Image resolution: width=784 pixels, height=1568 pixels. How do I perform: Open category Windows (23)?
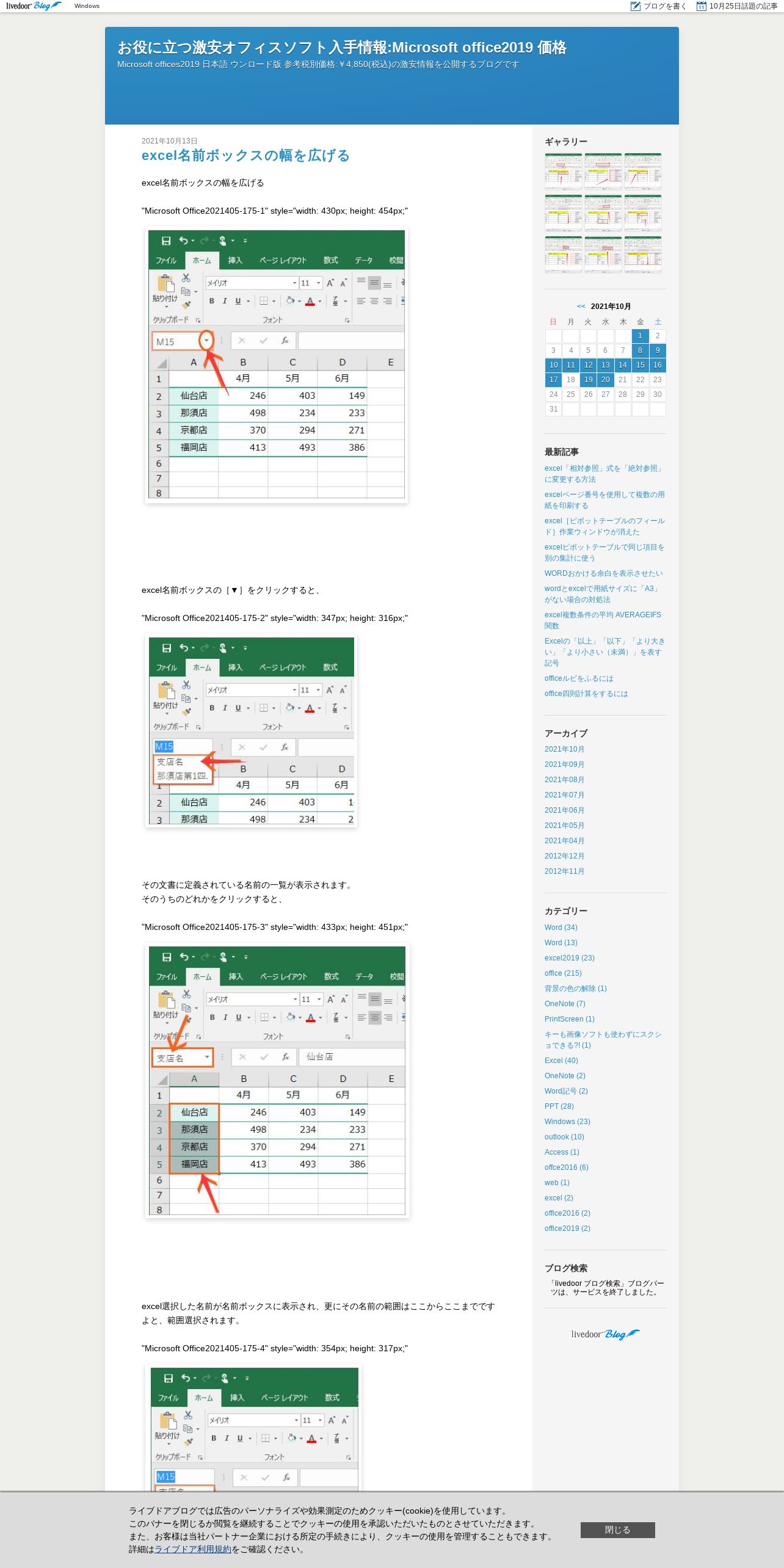[x=567, y=1122]
